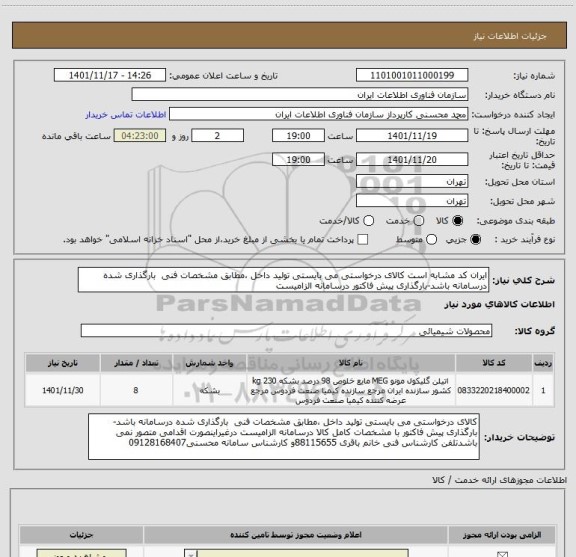Click the تاریخ نیاز column header

pyautogui.click(x=62, y=363)
